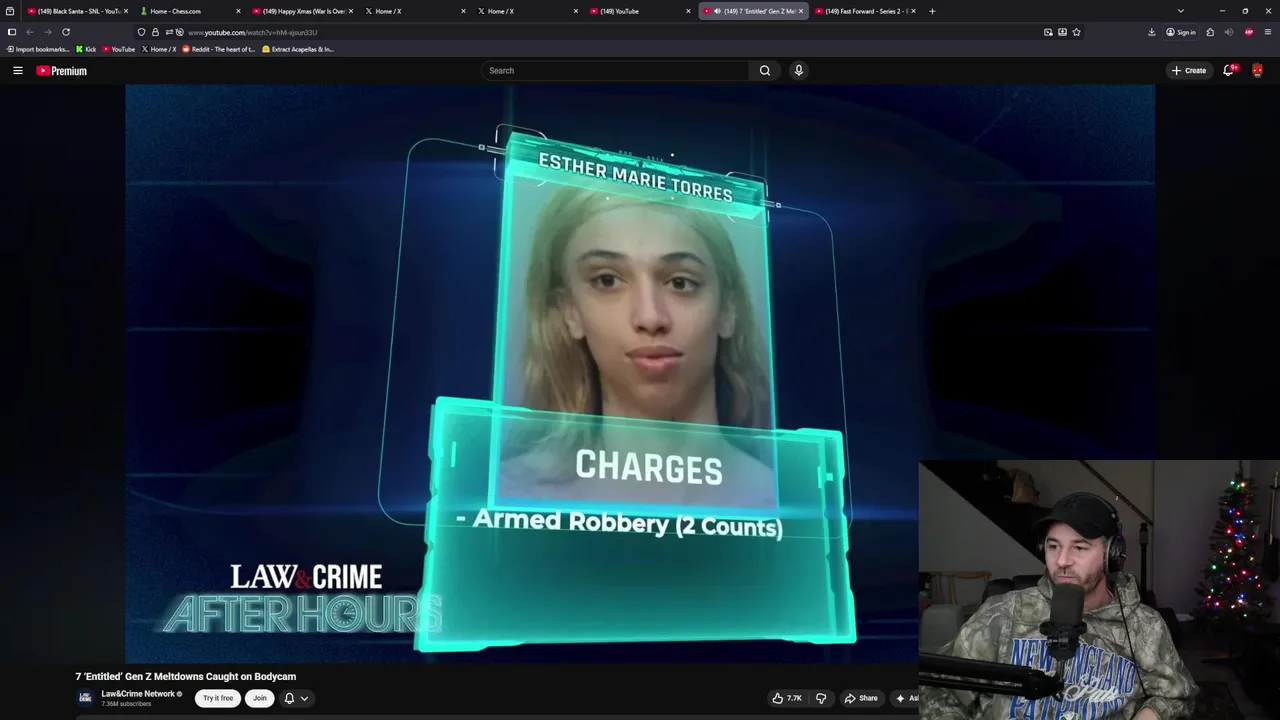Open a new browser tab with plus

point(932,11)
